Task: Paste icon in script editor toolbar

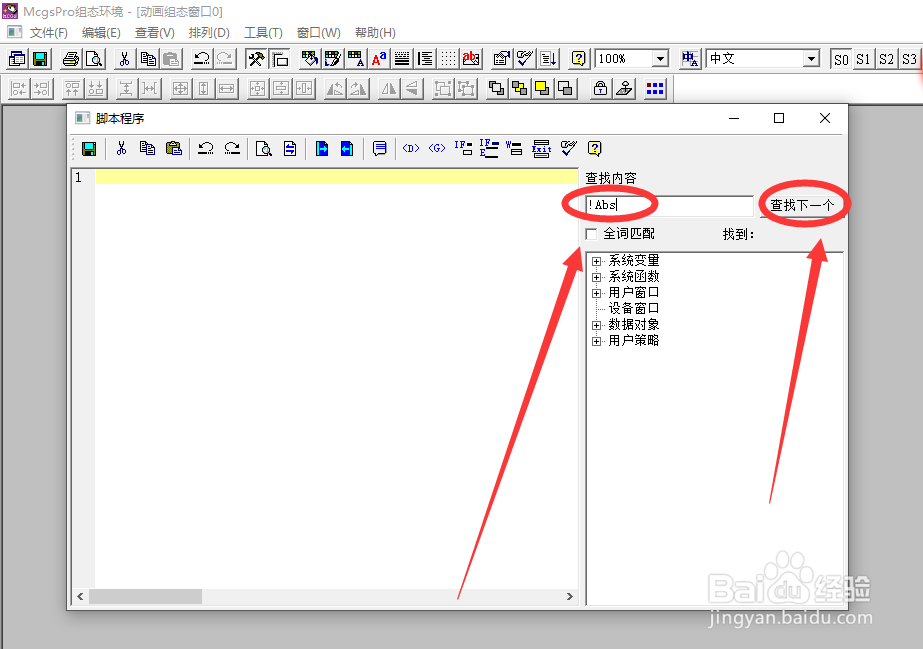Action: point(174,148)
